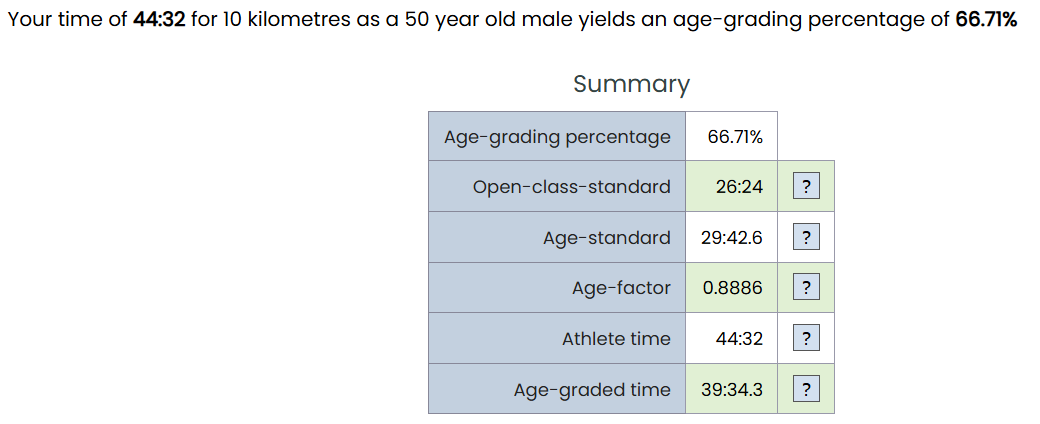Select the Age-grading percentage label cell
Image resolution: width=1040 pixels, height=424 pixels.
[x=557, y=137]
